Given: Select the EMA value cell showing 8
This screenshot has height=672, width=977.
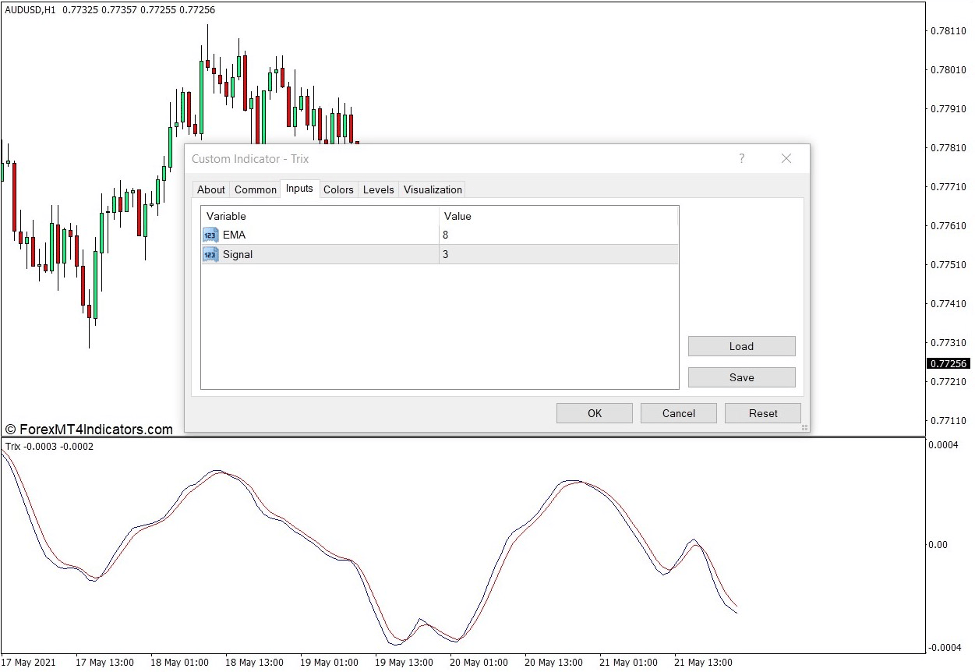Looking at the screenshot, I should pos(558,235).
